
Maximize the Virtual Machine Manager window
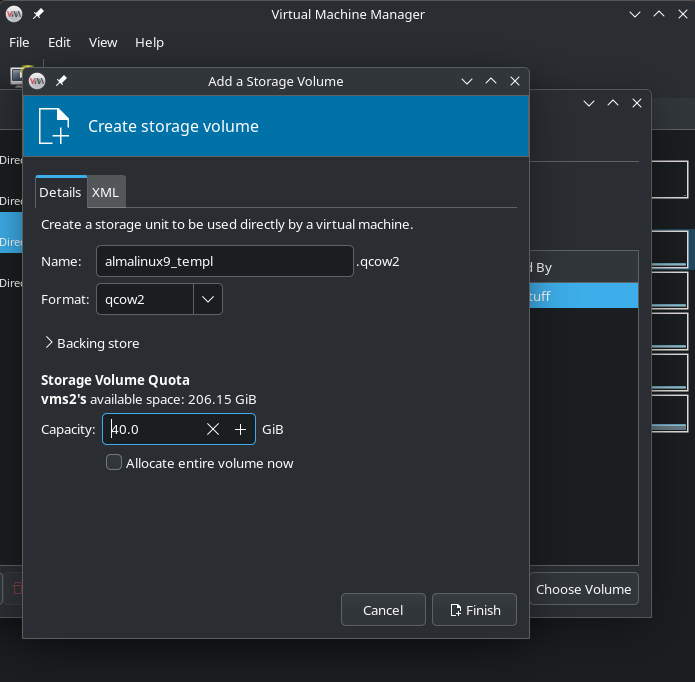659,14
